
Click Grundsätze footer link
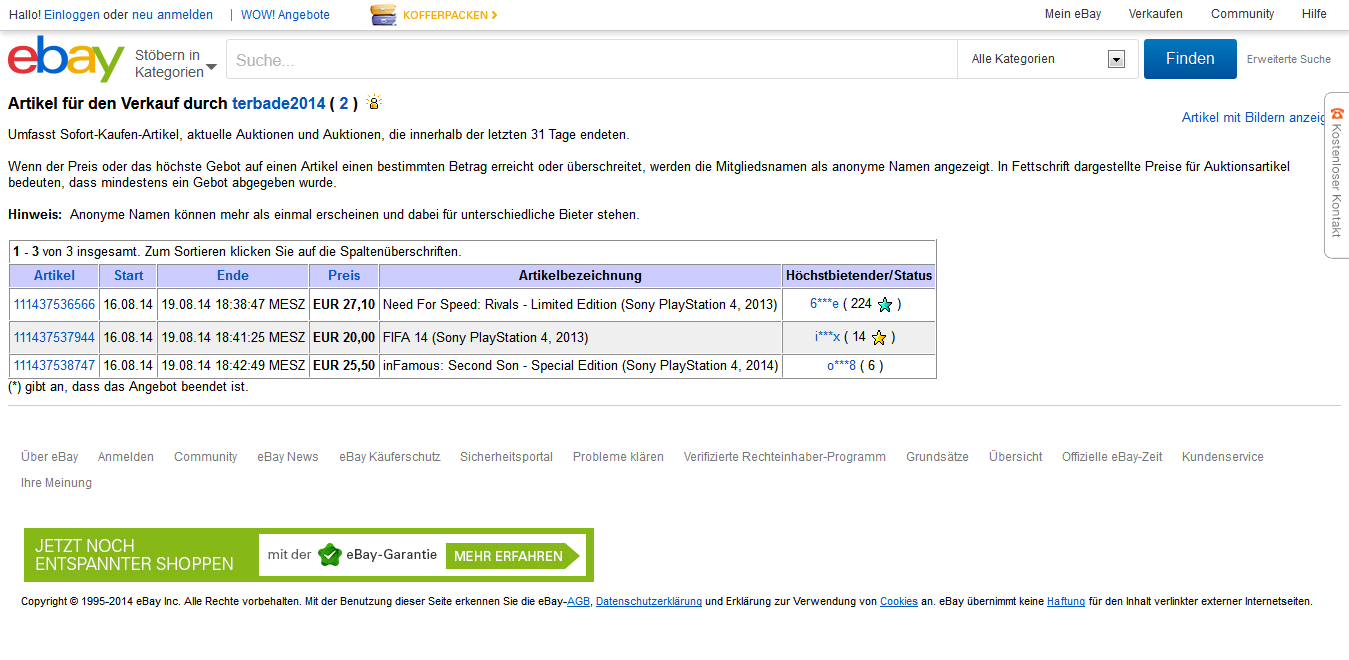click(x=937, y=457)
